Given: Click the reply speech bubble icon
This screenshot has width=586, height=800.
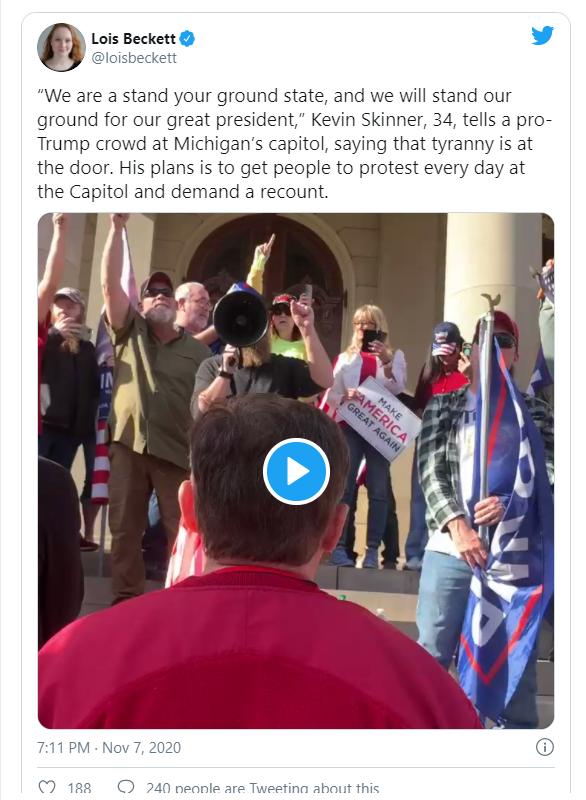Looking at the screenshot, I should point(126,787).
